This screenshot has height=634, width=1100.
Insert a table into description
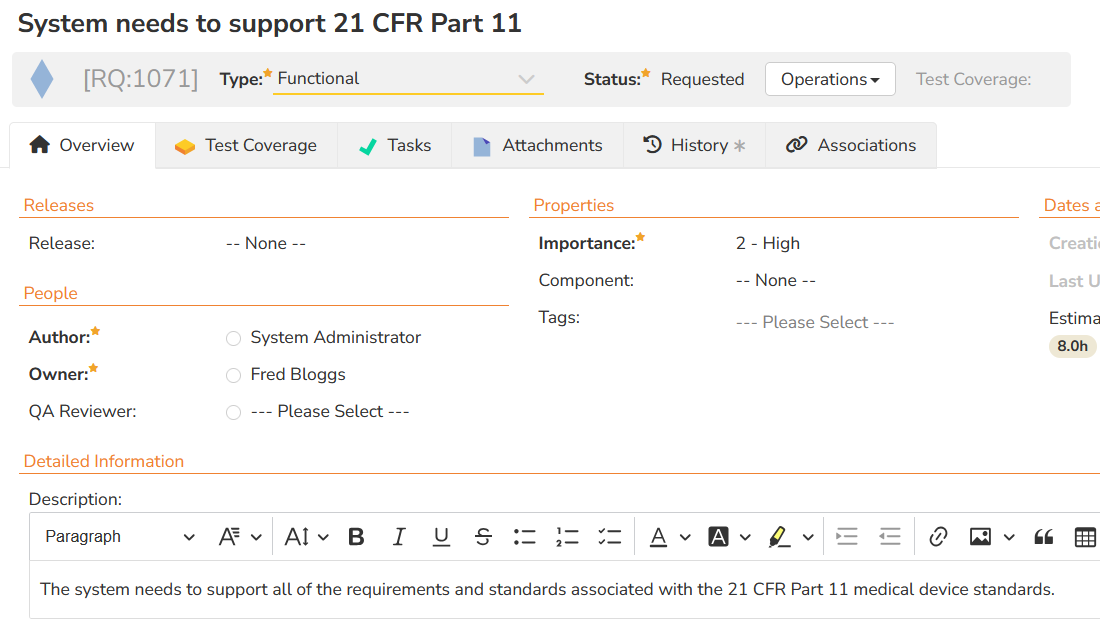pos(1085,537)
